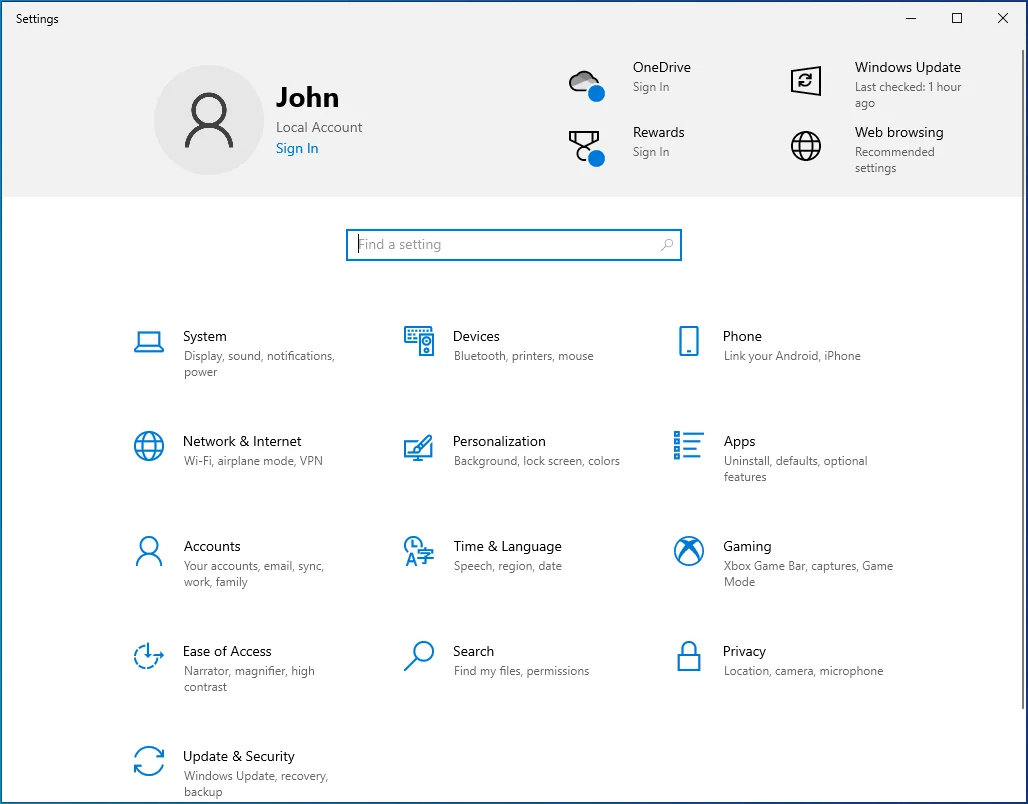Click the Phone icon
Screen dimensions: 1028x804
pyautogui.click(x=688, y=341)
